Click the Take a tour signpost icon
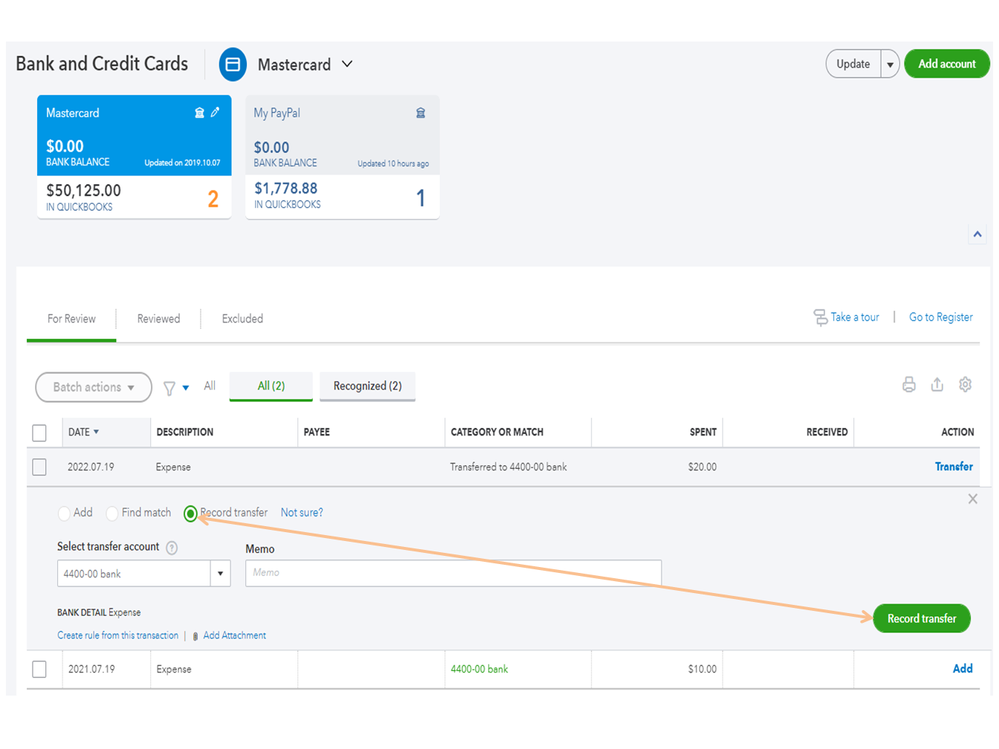The image size is (999, 749). point(820,317)
